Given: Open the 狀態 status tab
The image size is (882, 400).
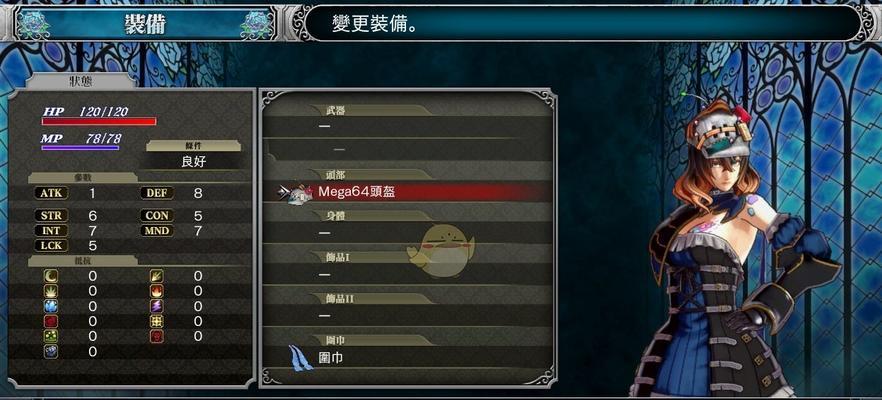Looking at the screenshot, I should coord(82,81).
